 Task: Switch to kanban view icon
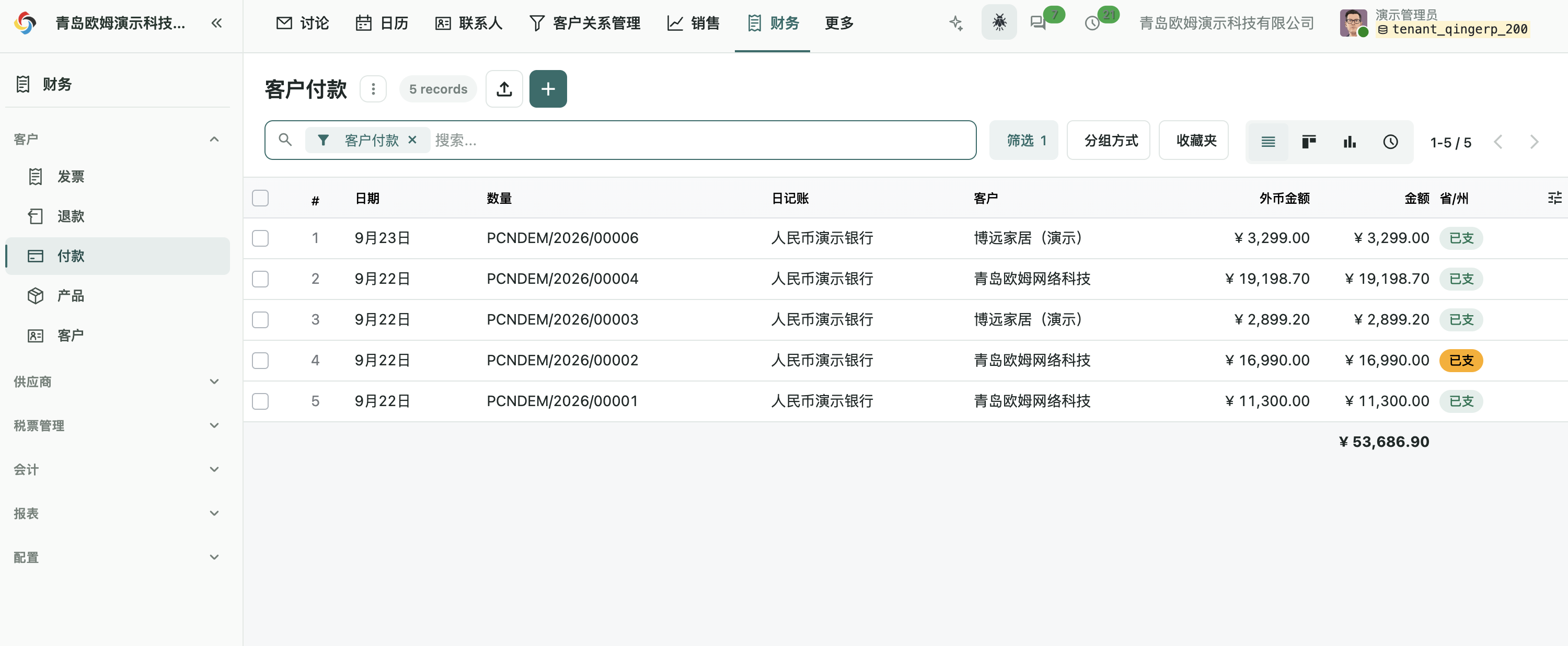pyautogui.click(x=1309, y=142)
